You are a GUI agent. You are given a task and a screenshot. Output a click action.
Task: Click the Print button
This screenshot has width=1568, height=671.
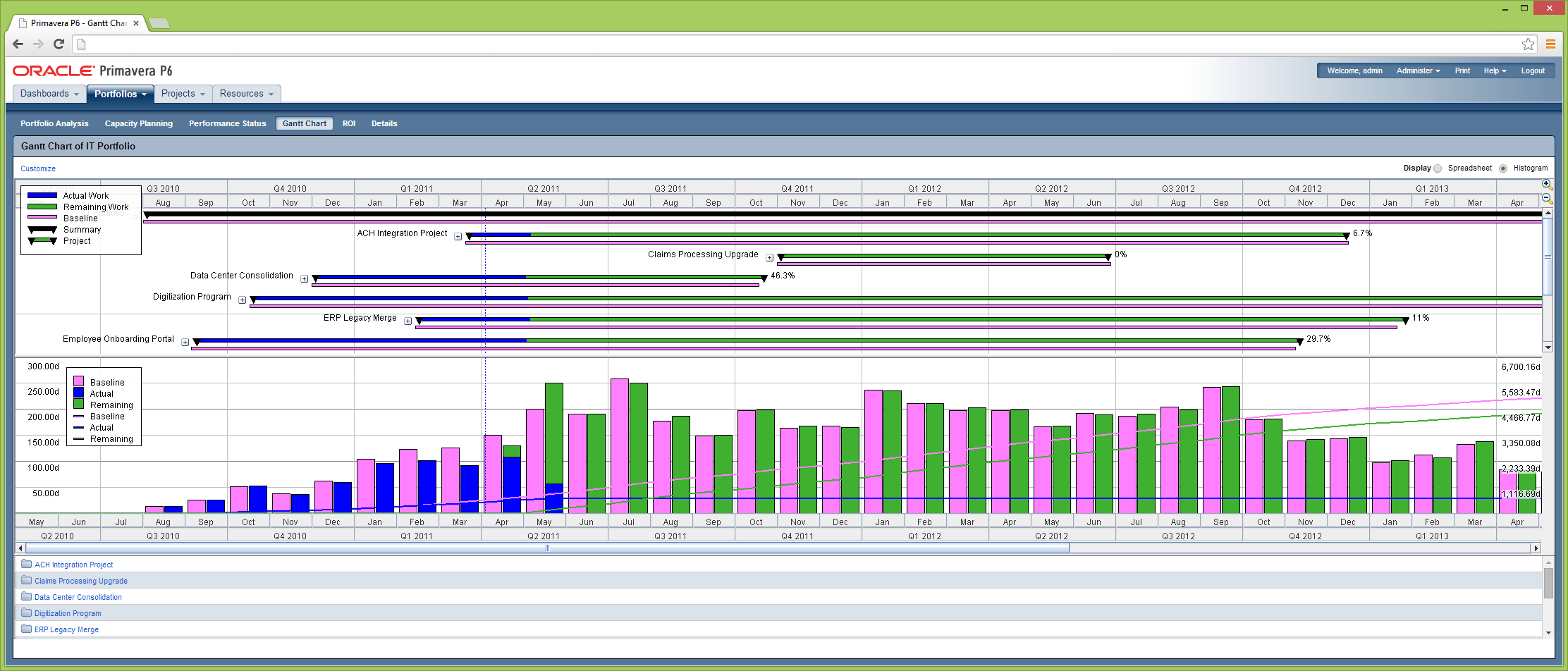(x=1463, y=70)
